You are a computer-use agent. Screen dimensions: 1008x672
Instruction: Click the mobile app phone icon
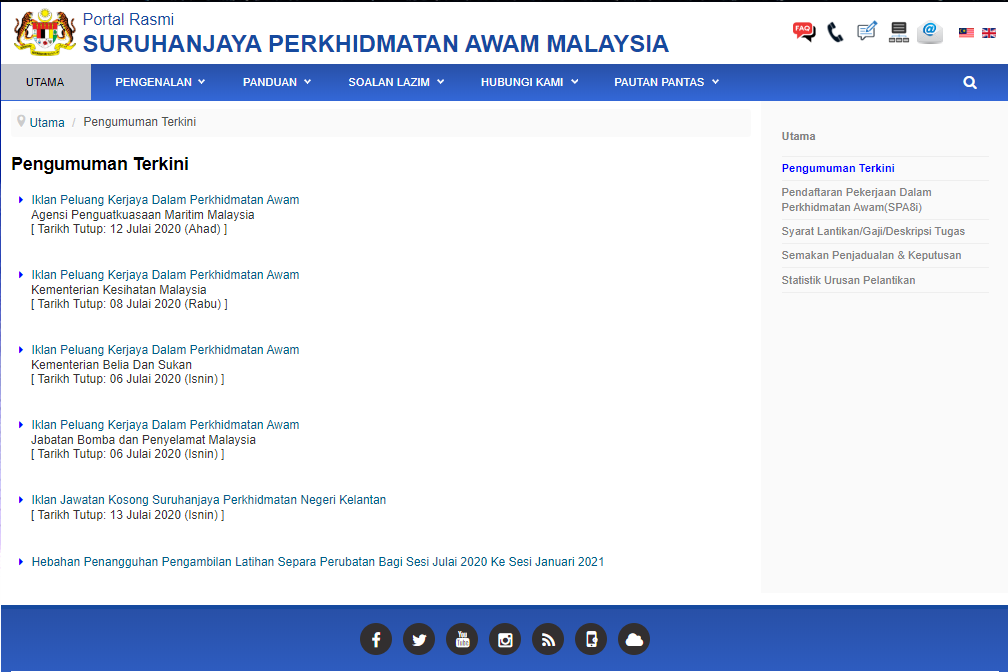(591, 639)
